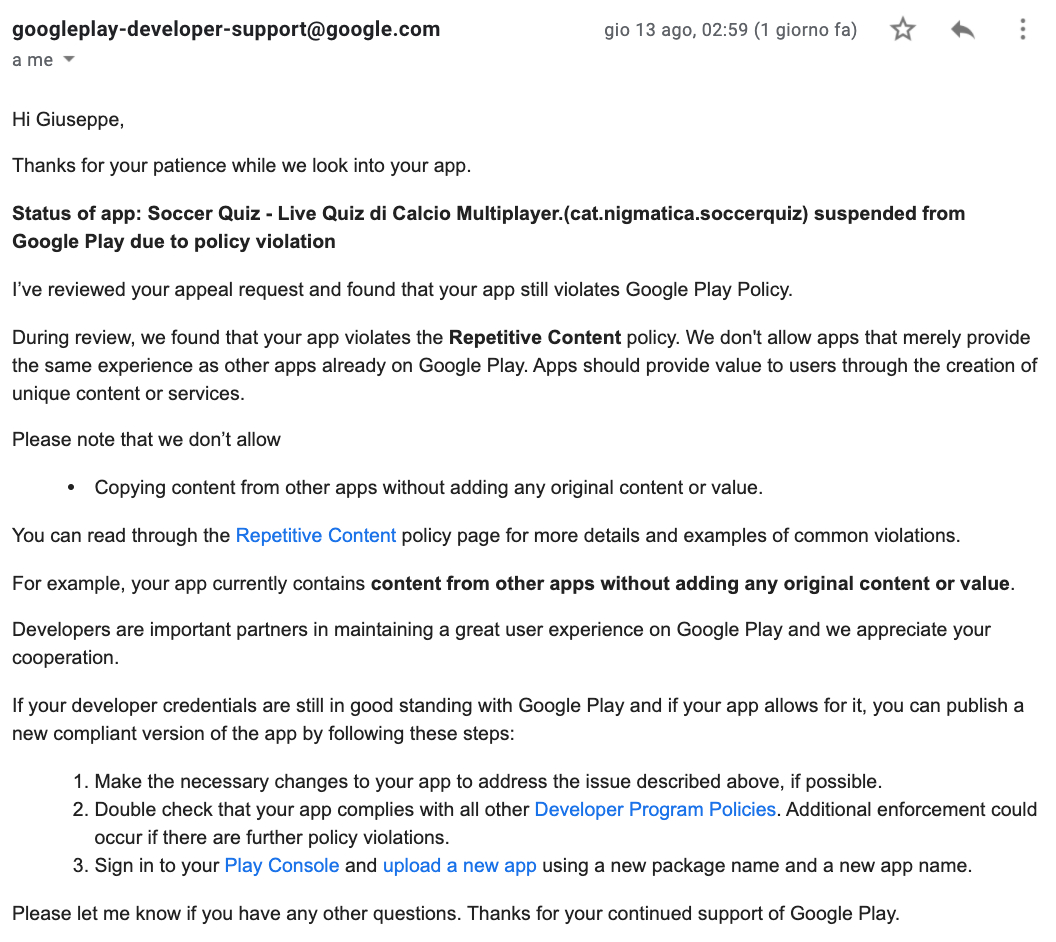This screenshot has height=942, width=1056.
Task: Click the bold 'Repetitive Content' policy name
Action: 535,337
